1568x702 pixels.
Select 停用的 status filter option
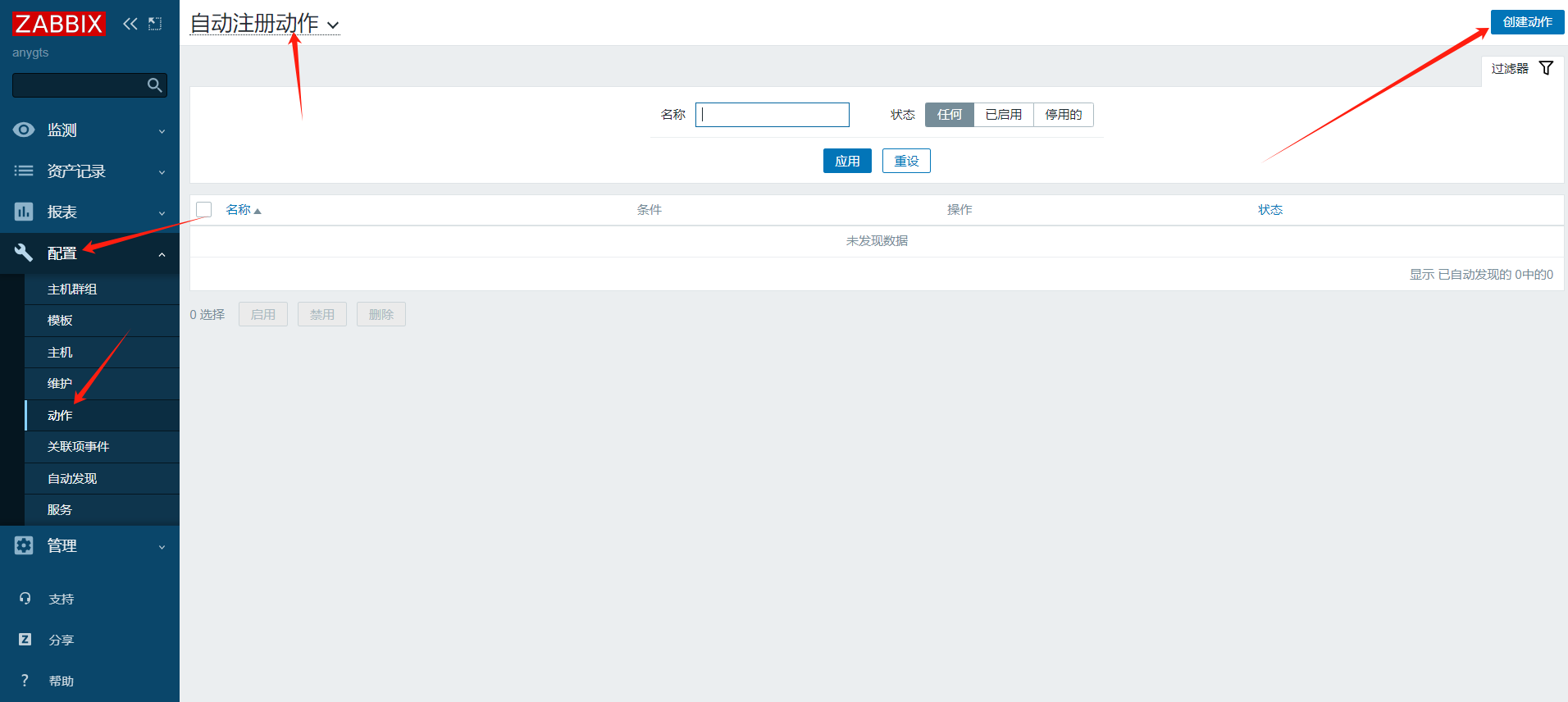(1063, 115)
